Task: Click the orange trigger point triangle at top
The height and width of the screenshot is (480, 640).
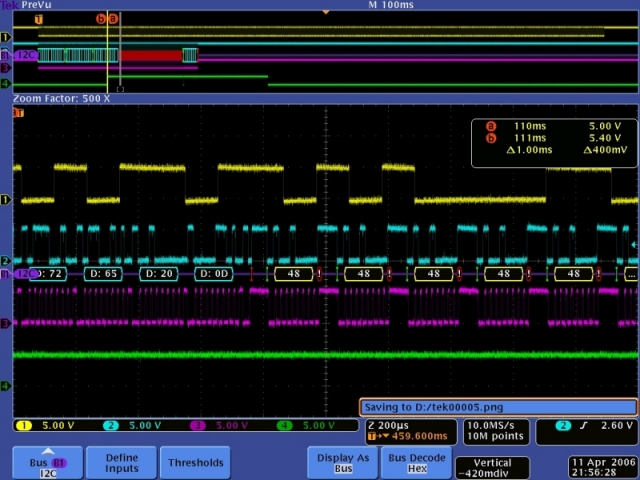Action: coord(325,12)
